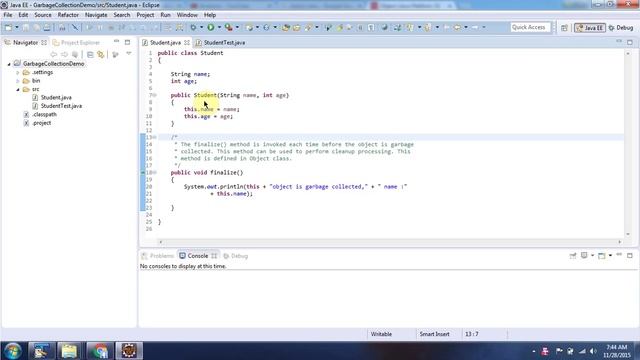The width and height of the screenshot is (640, 360).
Task: Click the Debug bug toolbar icon
Action: (x=193, y=27)
